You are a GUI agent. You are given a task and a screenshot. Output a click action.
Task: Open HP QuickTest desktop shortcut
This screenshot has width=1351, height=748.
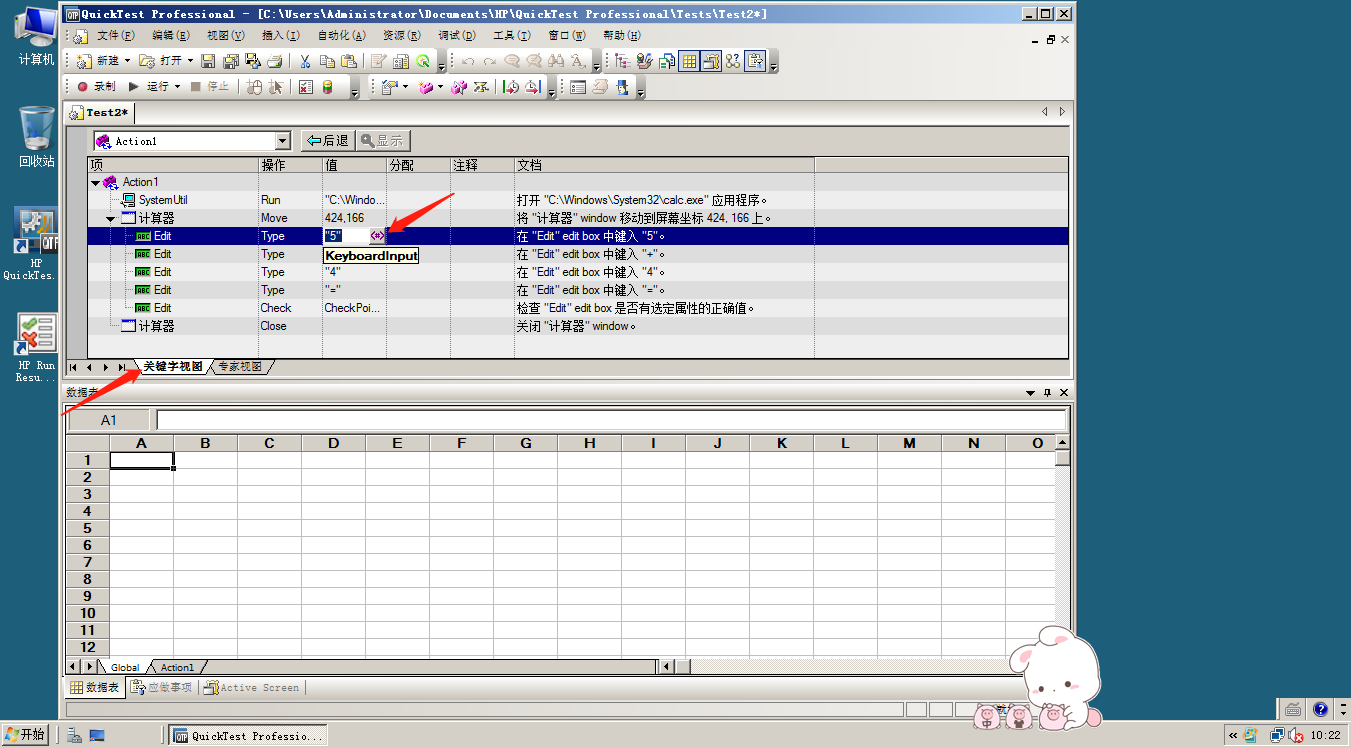tap(36, 244)
